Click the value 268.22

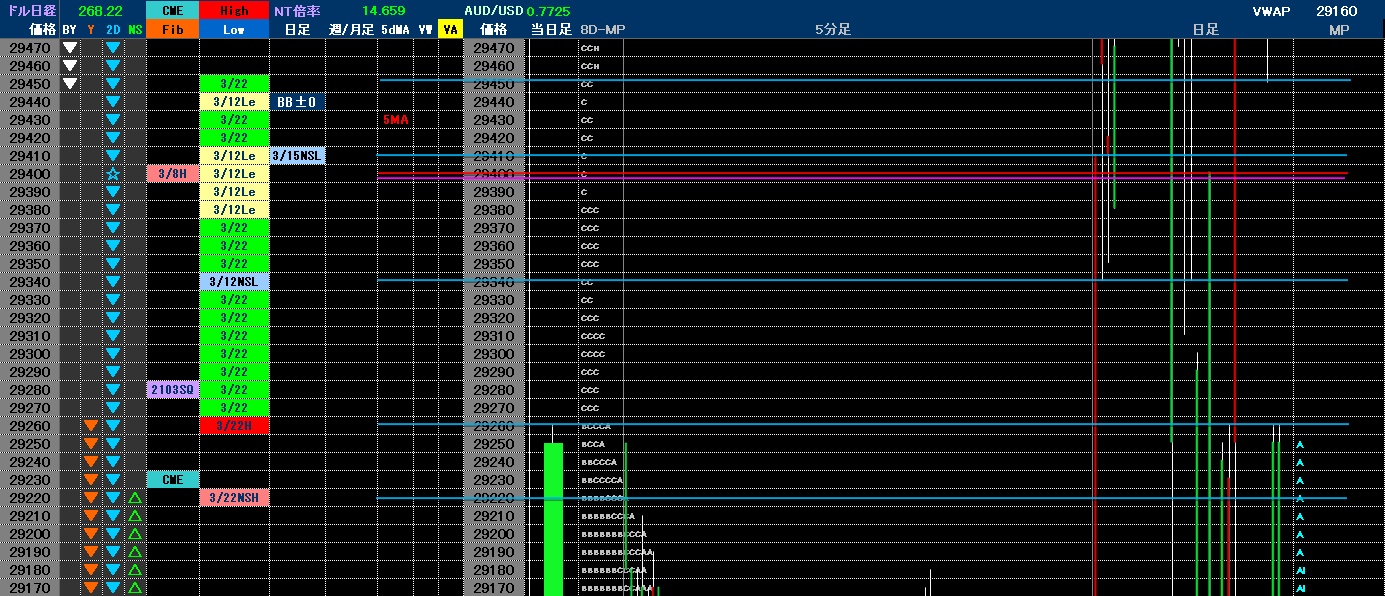pos(100,11)
